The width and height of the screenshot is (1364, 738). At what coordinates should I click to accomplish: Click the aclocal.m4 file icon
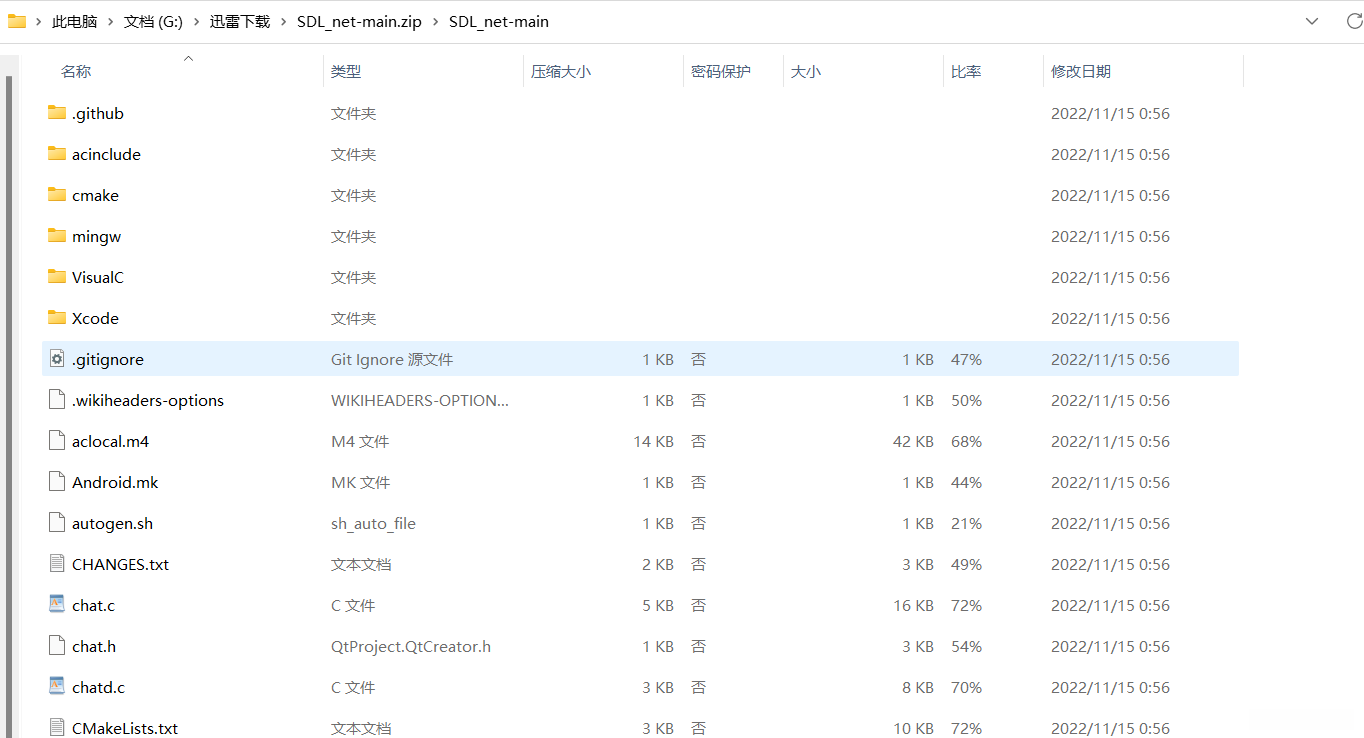point(57,441)
